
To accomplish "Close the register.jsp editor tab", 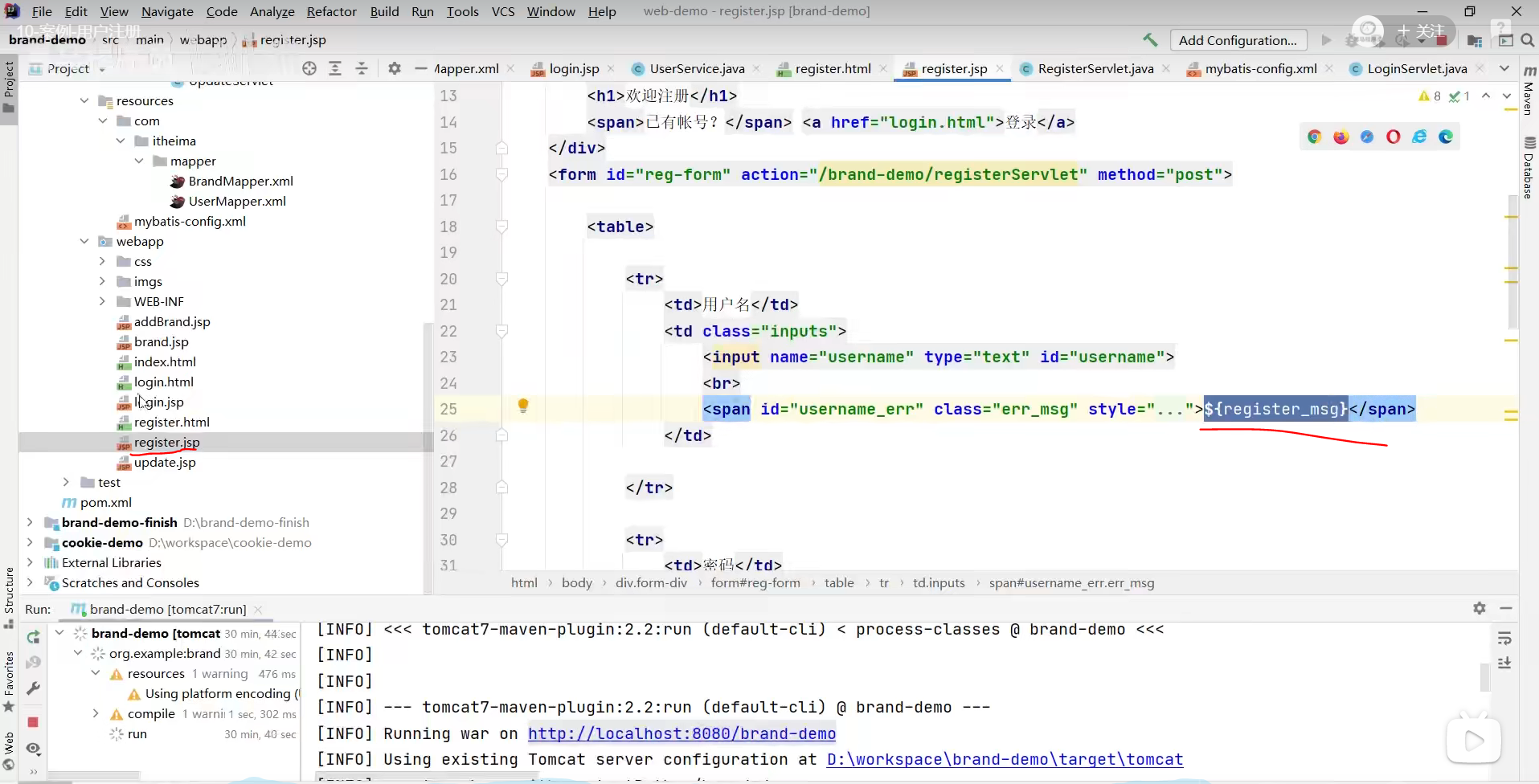I will (1000, 69).
